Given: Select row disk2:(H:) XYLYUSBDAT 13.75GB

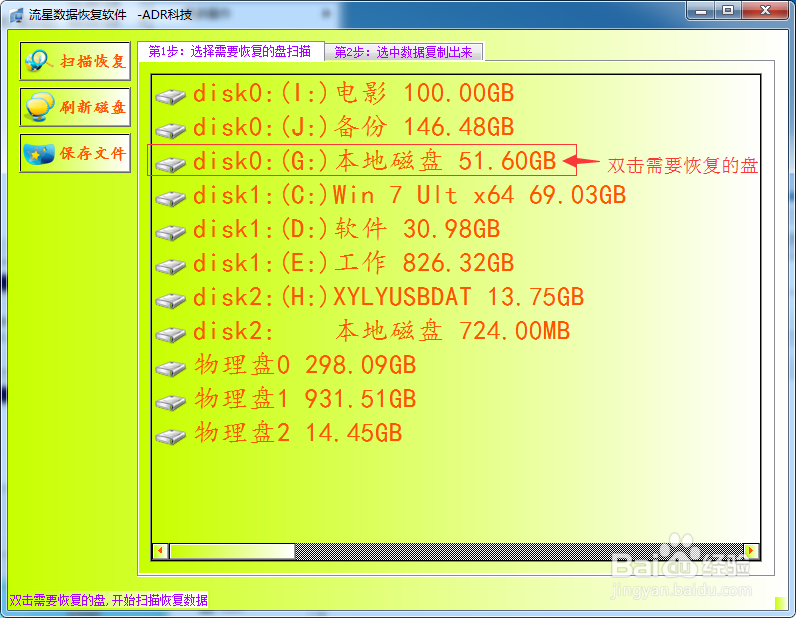Looking at the screenshot, I should tap(370, 298).
